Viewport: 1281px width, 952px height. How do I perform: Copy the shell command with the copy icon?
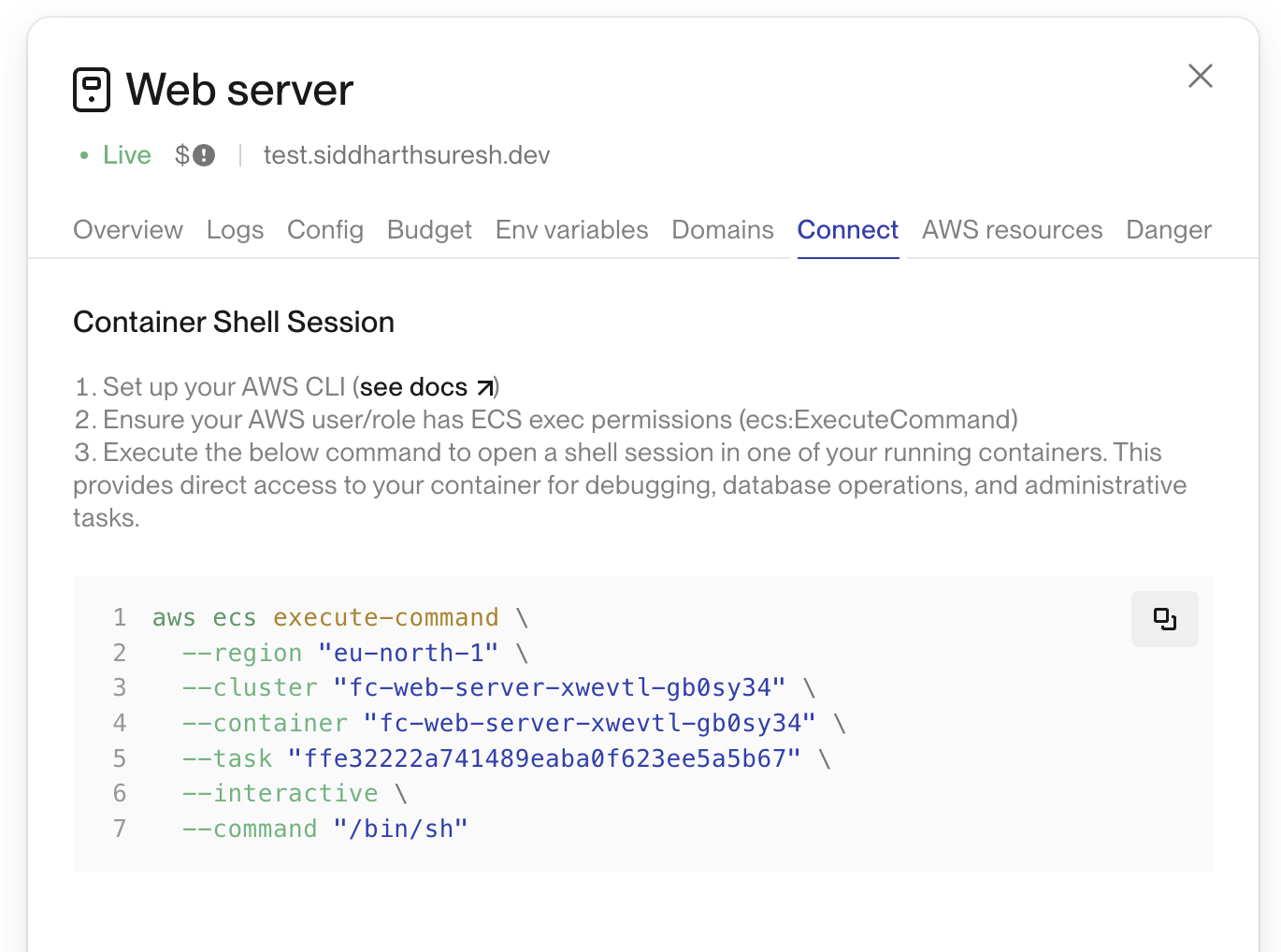point(1164,619)
